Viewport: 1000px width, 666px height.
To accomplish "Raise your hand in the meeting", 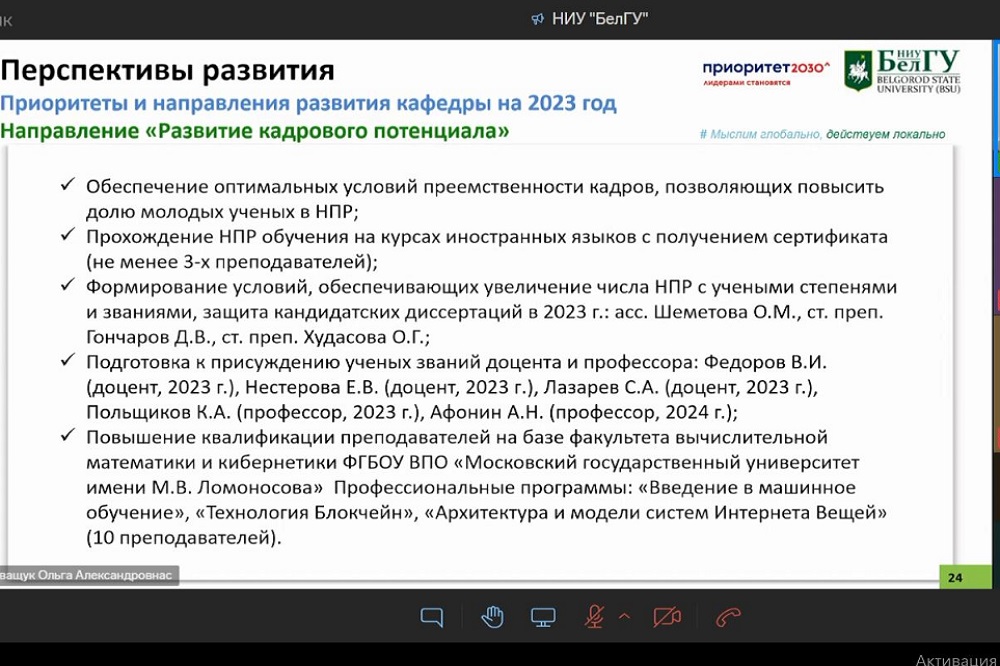I will pos(492,617).
